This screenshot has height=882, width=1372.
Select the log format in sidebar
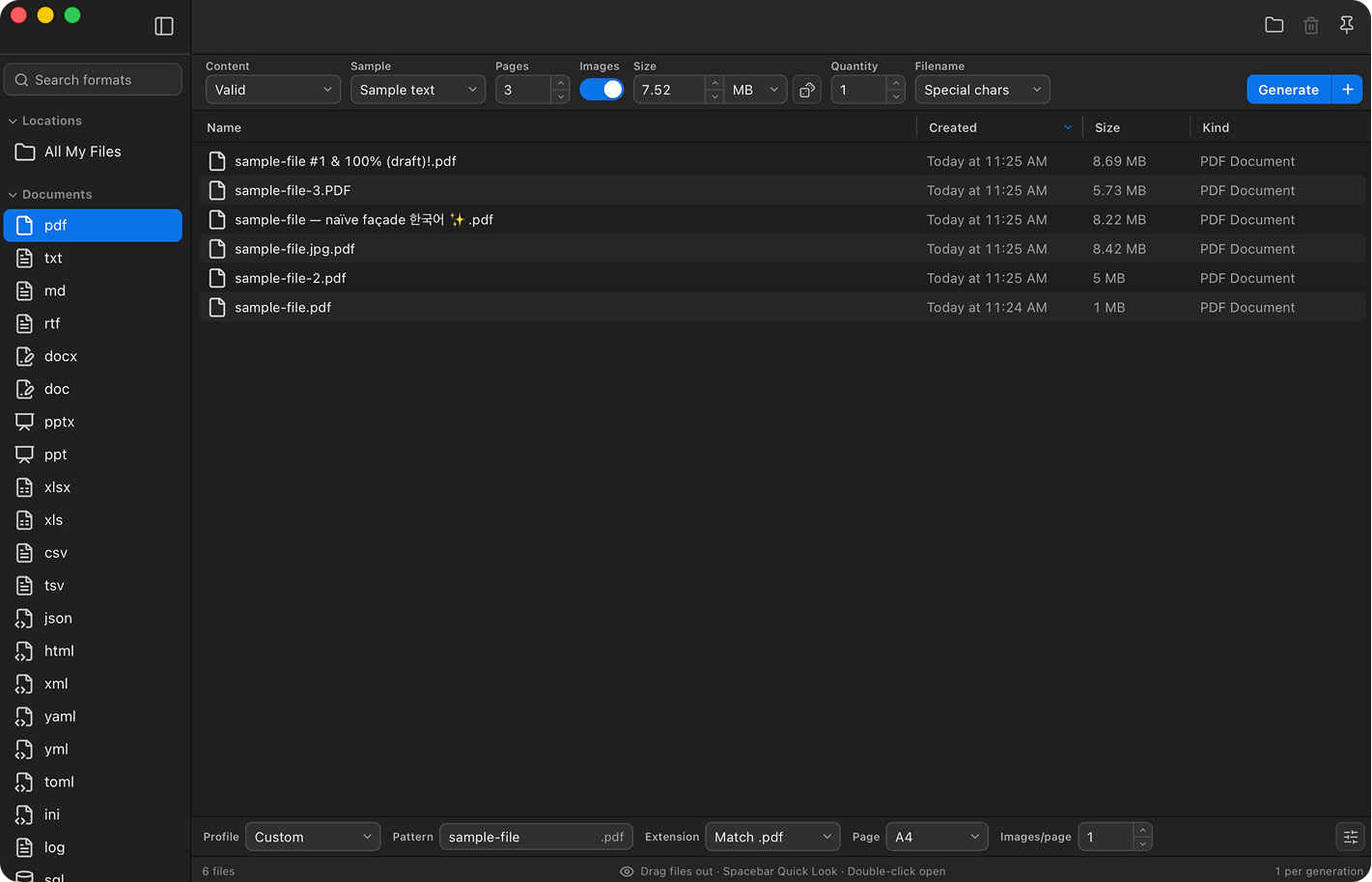point(93,848)
